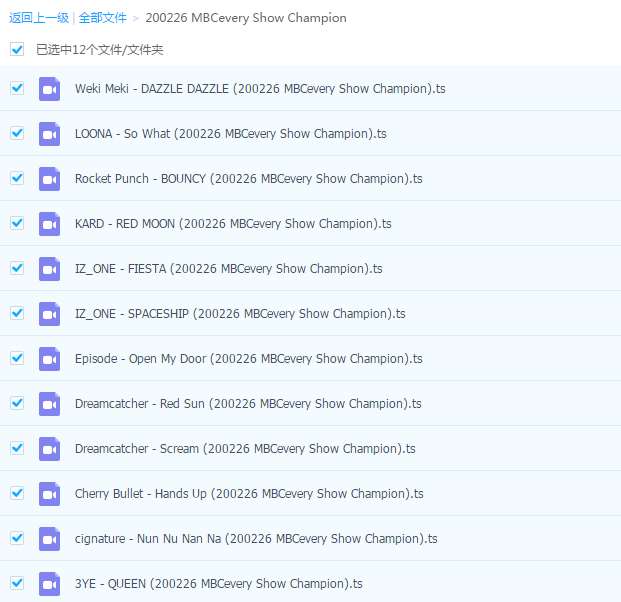Viewport: 621px width, 602px height.
Task: Uncheck LOONA So What file checkbox
Action: (x=17, y=133)
